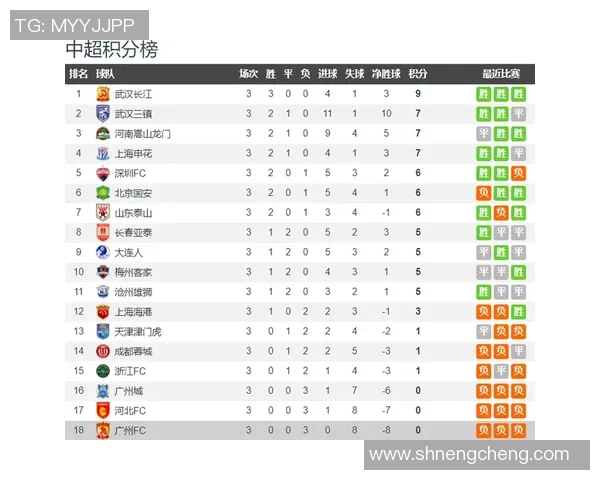The image size is (600, 480).
Task: Click the 上海海港 team badge
Action: point(102,311)
